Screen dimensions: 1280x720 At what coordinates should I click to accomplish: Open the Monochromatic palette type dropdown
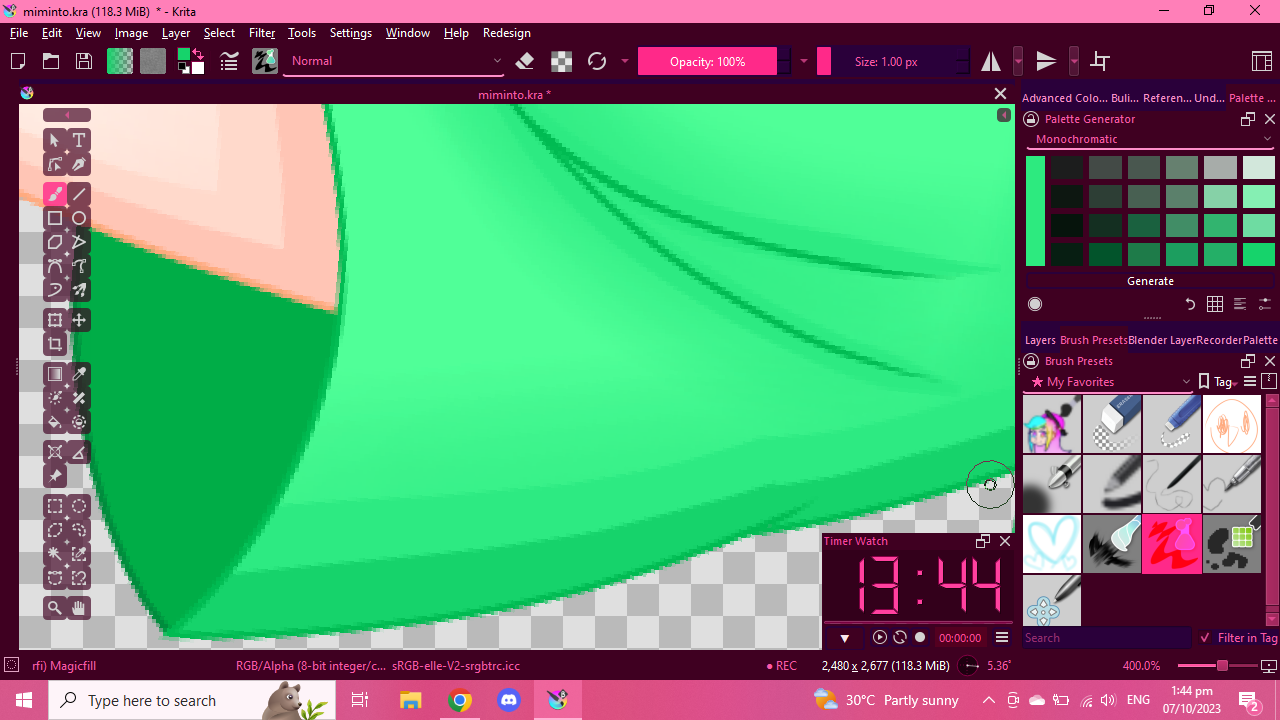[x=1150, y=139]
